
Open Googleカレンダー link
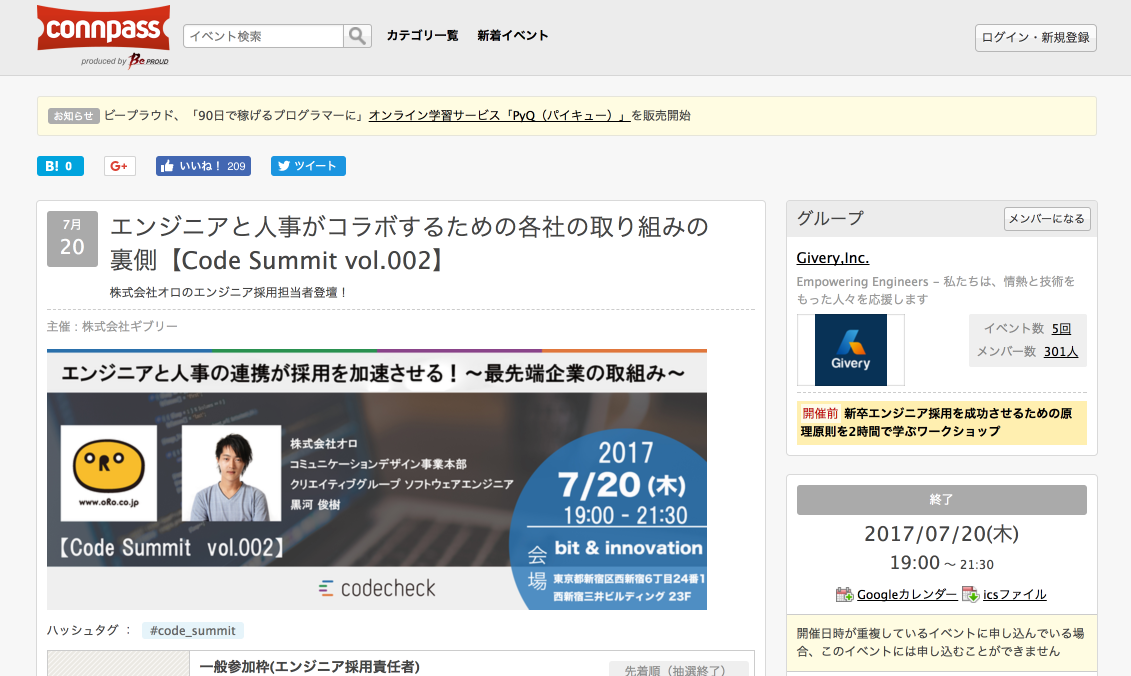pyautogui.click(x=907, y=594)
